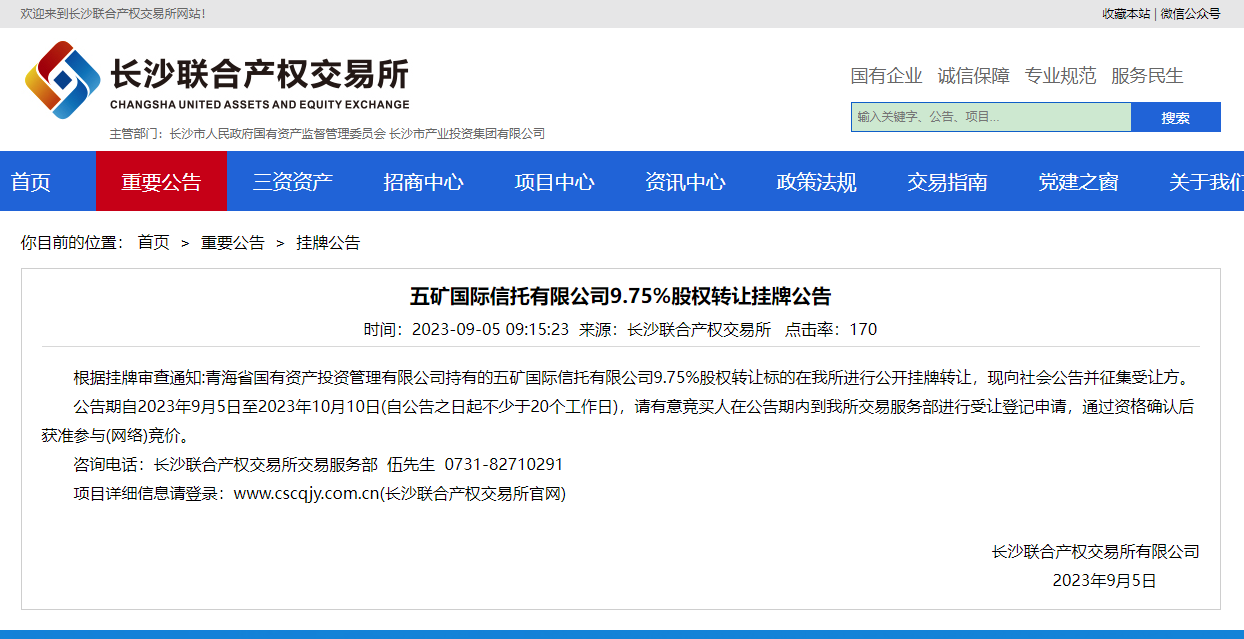Click the Changsha exchange logo icon
The height and width of the screenshot is (639, 1244).
coord(63,80)
